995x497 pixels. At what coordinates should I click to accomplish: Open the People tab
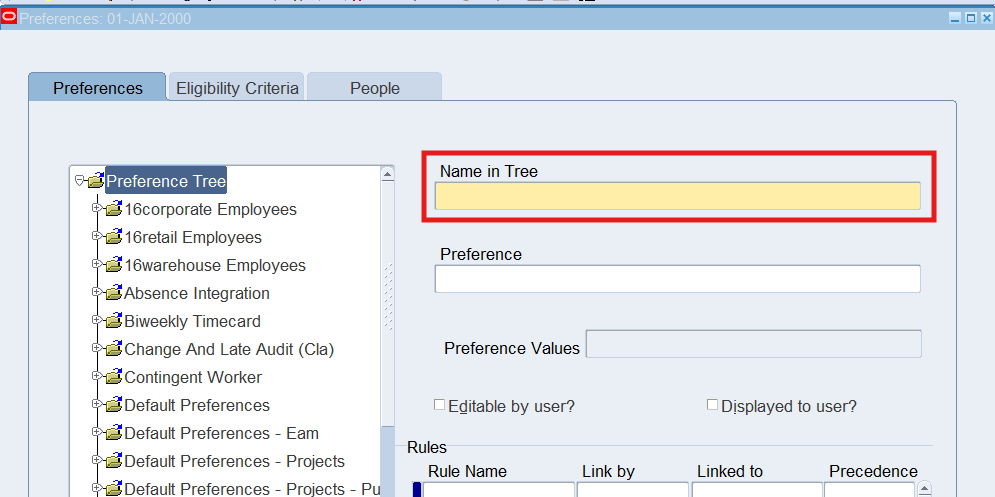374,88
